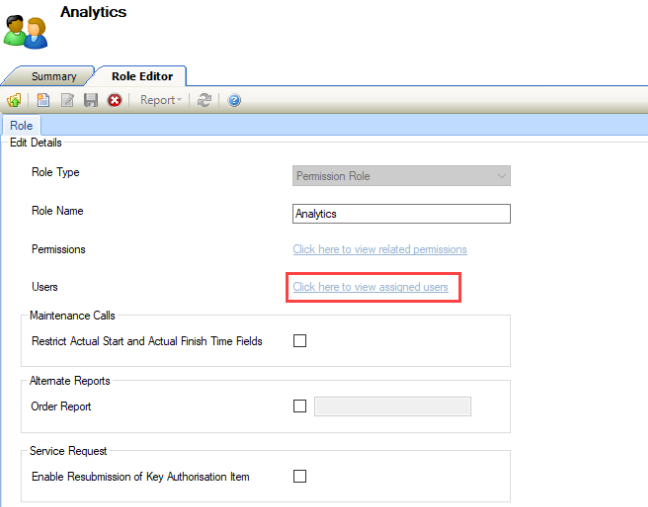The image size is (648, 507).
Task: Enable Restrict Actual Start and Finish Time checkbox
Action: 300,341
